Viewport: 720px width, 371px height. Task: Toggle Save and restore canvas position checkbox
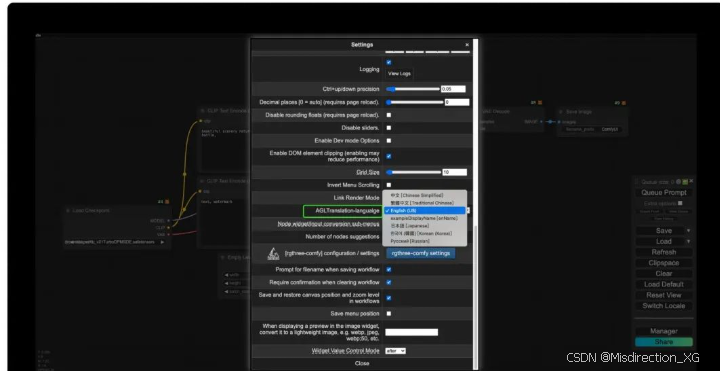tap(389, 298)
